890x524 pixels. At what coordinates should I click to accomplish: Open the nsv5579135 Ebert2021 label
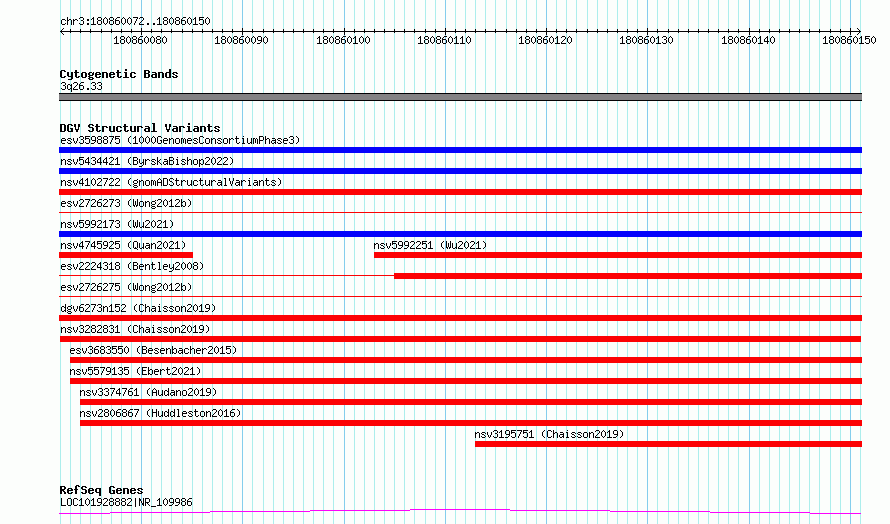coord(135,371)
